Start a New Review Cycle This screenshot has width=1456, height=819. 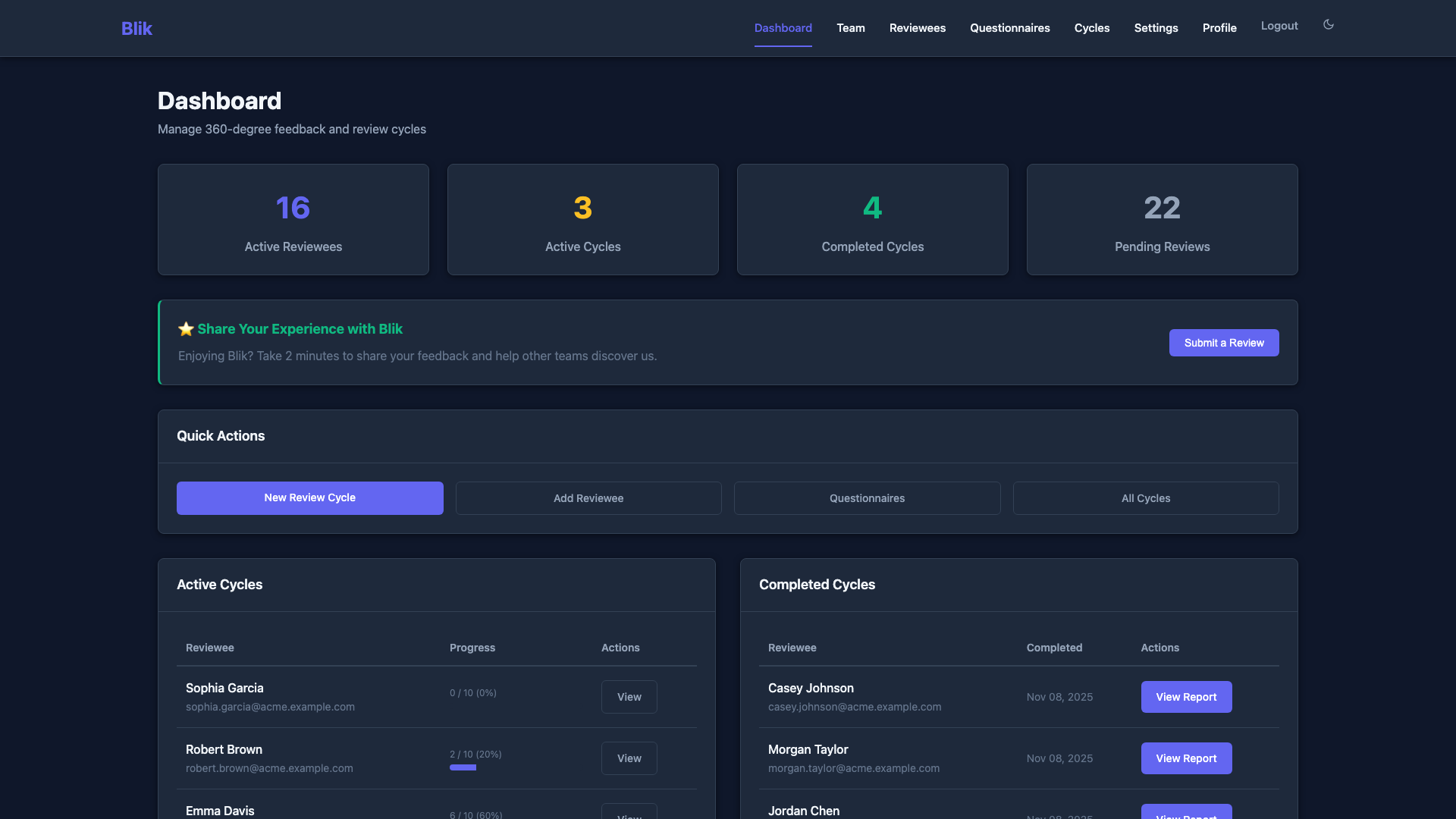tap(309, 497)
